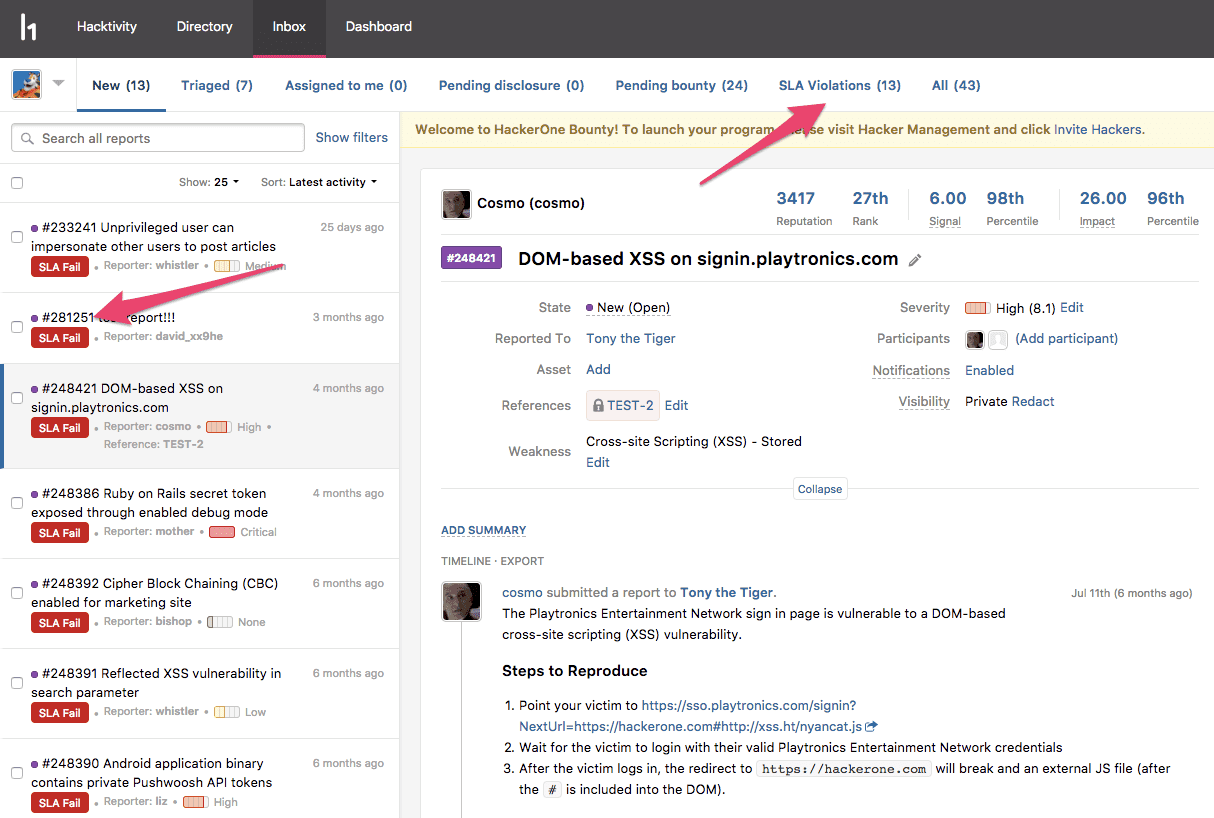
Task: Select checkbox for Ruby on Rails report
Action: click(17, 503)
